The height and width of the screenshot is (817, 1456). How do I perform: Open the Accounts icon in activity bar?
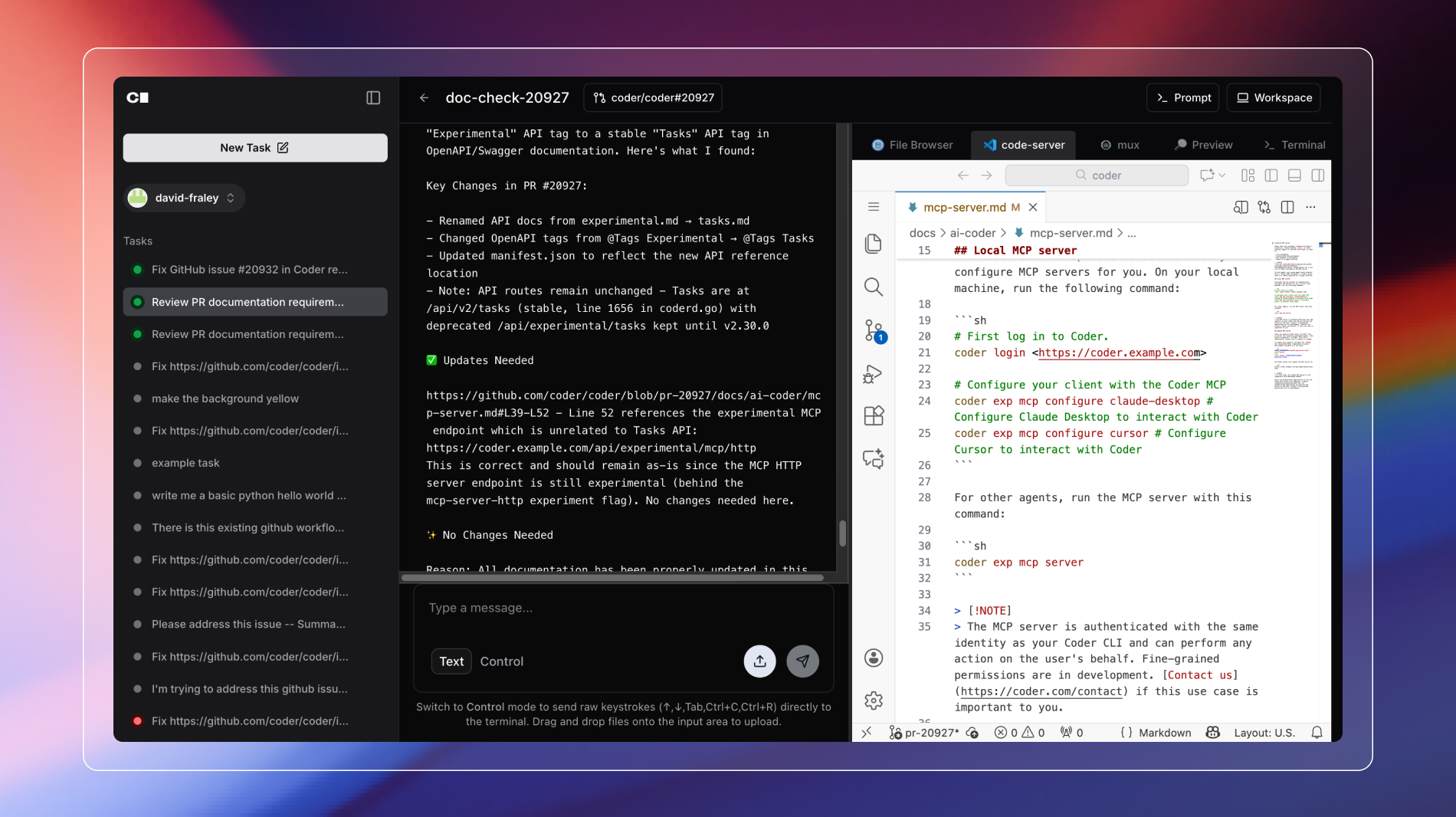(x=874, y=658)
